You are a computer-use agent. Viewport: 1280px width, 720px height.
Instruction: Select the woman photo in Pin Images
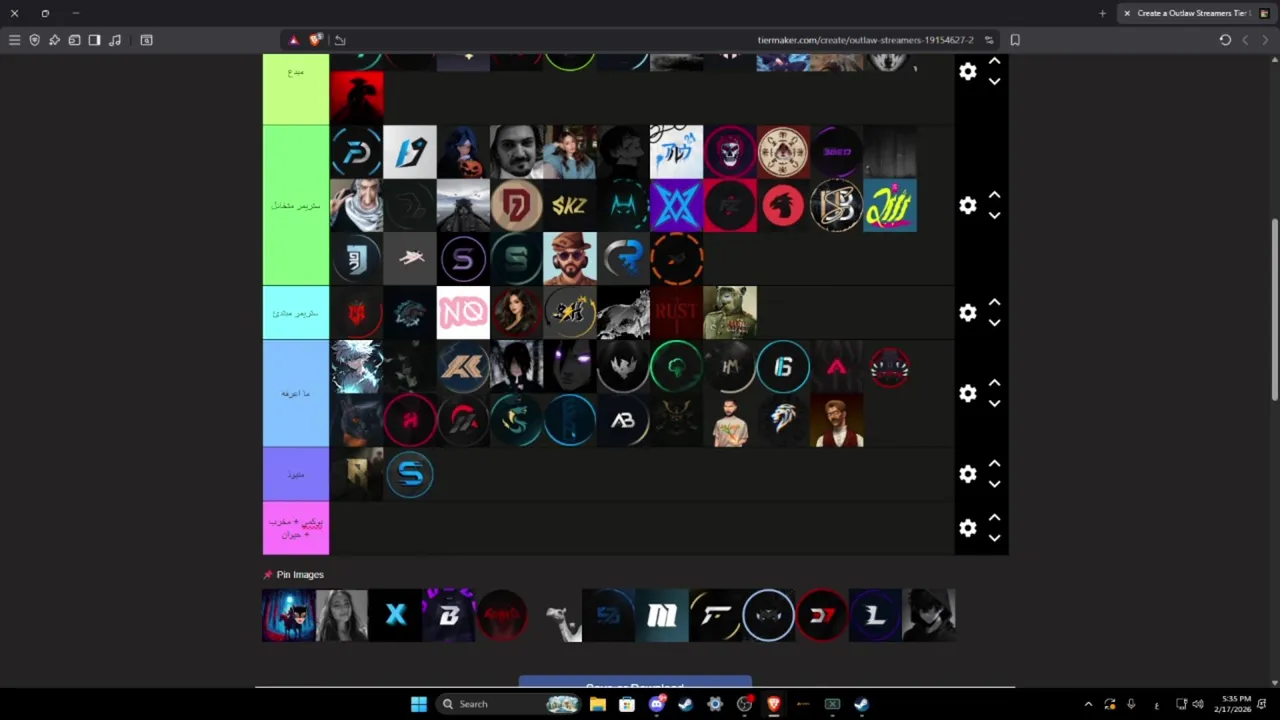[x=342, y=615]
